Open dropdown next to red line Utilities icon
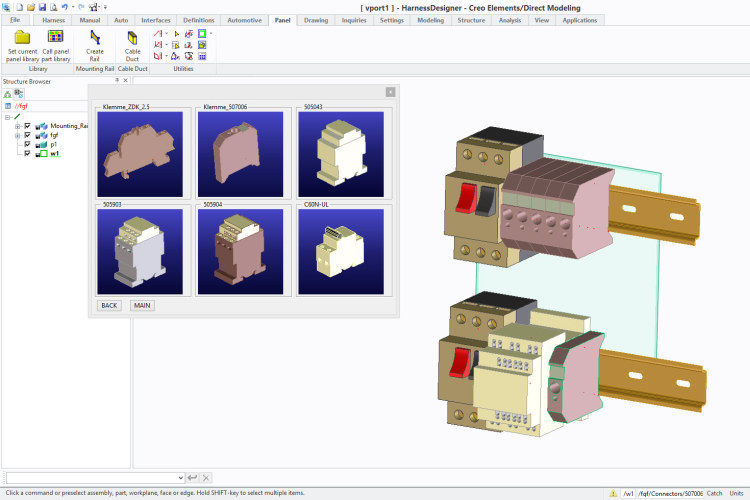 166,33
